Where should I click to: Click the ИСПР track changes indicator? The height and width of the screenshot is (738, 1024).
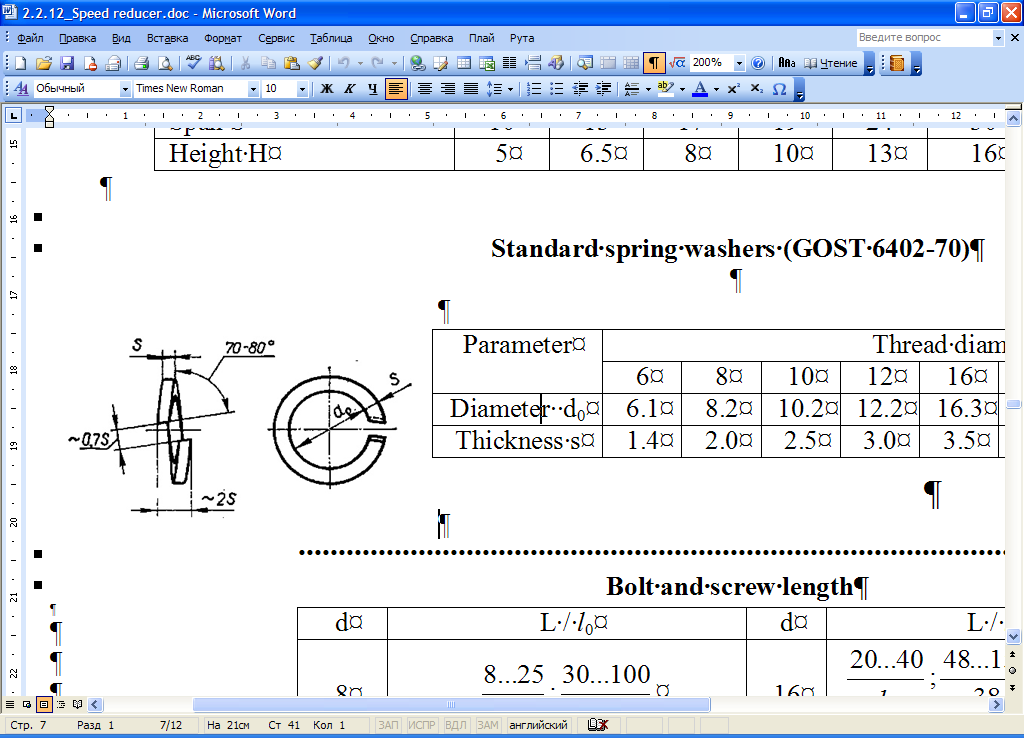[422, 725]
